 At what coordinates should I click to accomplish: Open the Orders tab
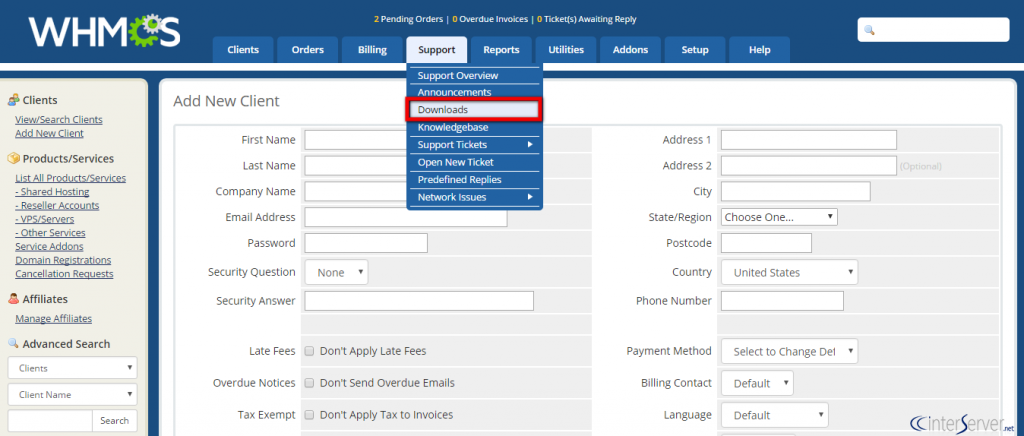308,50
